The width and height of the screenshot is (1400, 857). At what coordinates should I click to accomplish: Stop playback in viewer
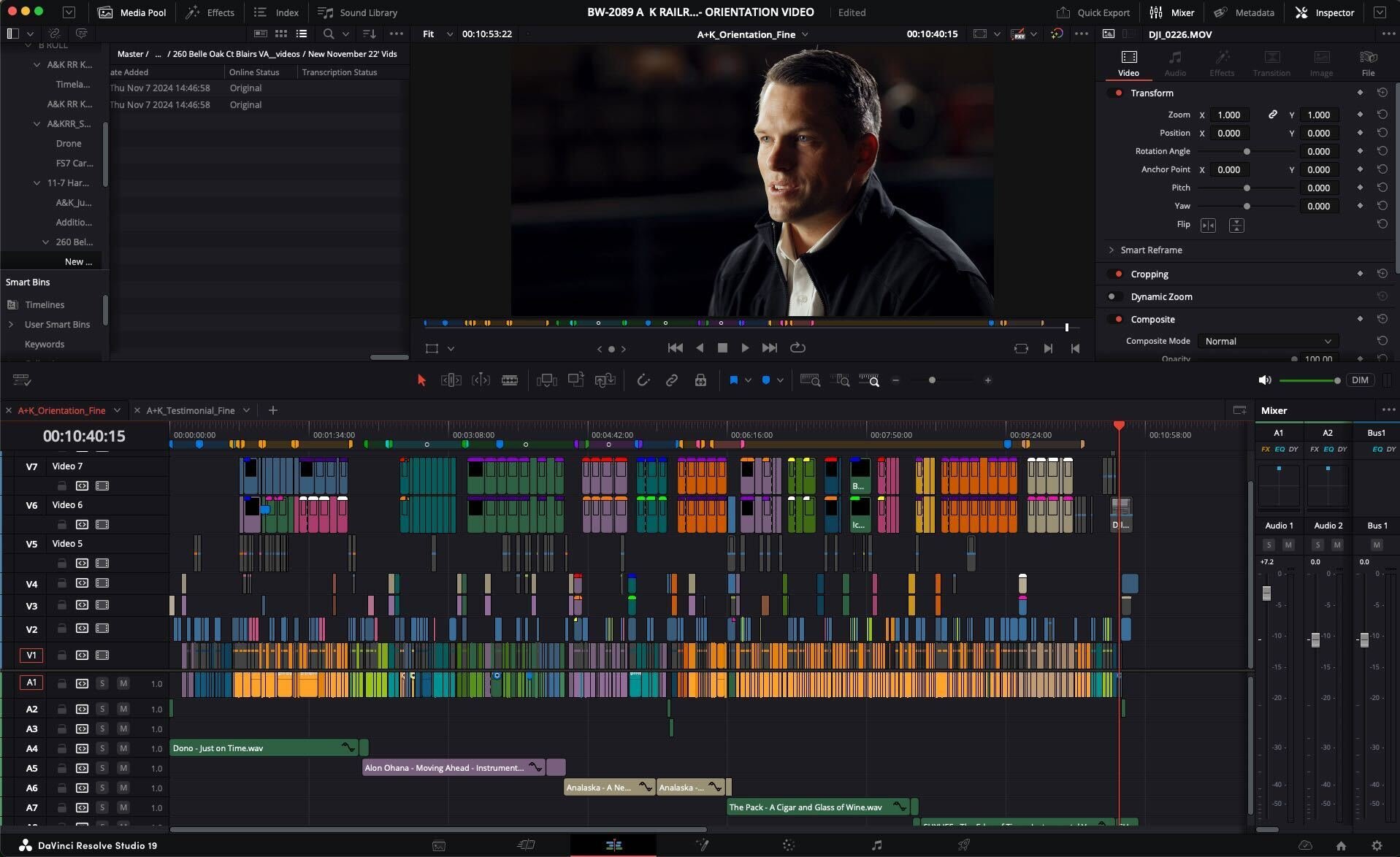(722, 348)
